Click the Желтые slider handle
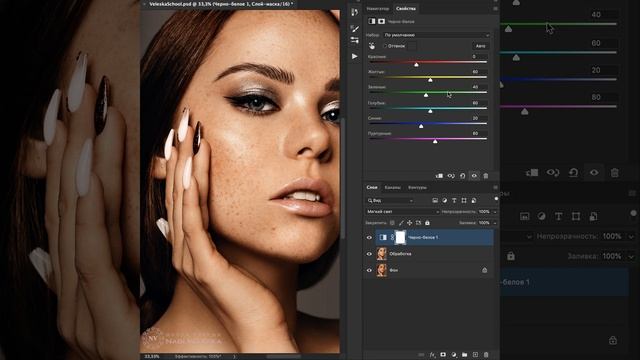 pyautogui.click(x=430, y=80)
